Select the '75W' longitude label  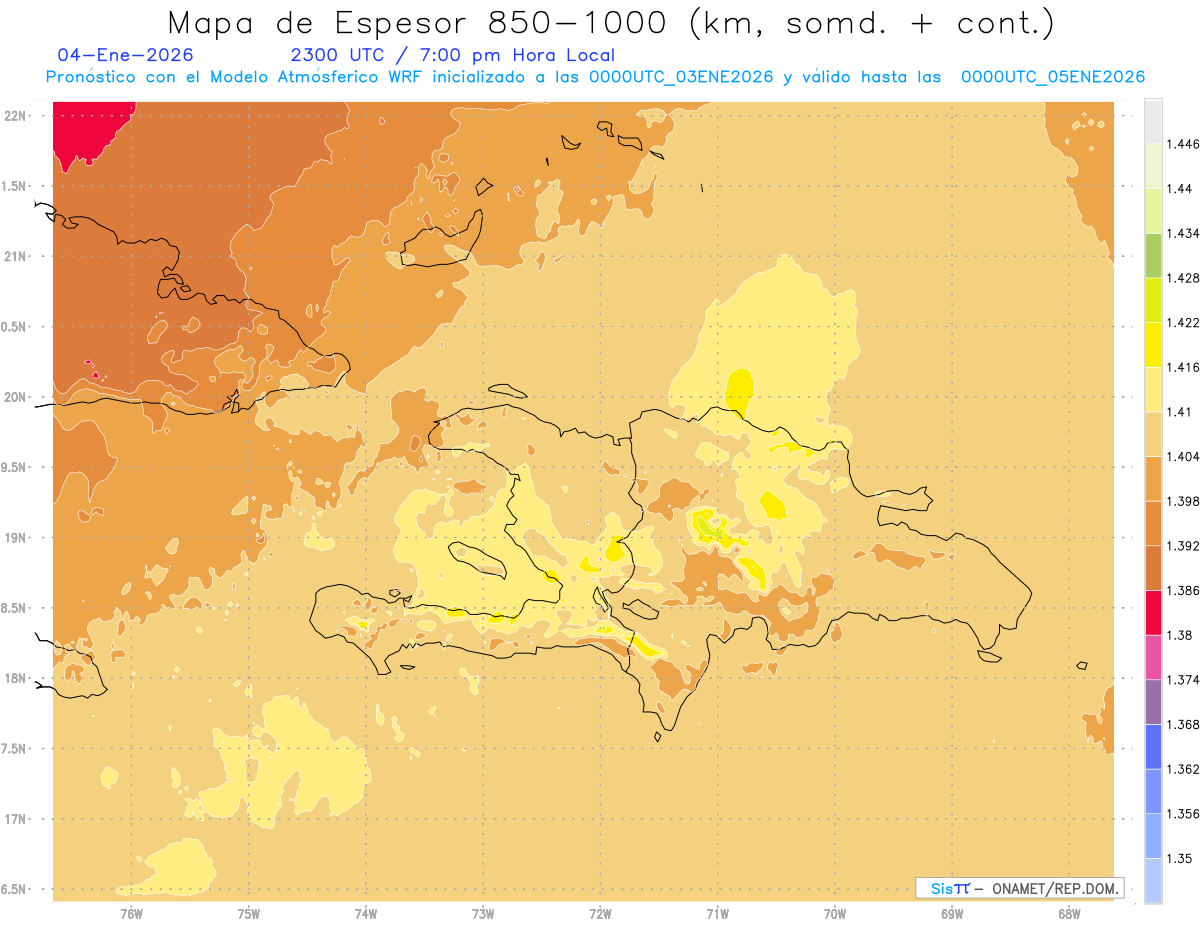click(x=249, y=914)
